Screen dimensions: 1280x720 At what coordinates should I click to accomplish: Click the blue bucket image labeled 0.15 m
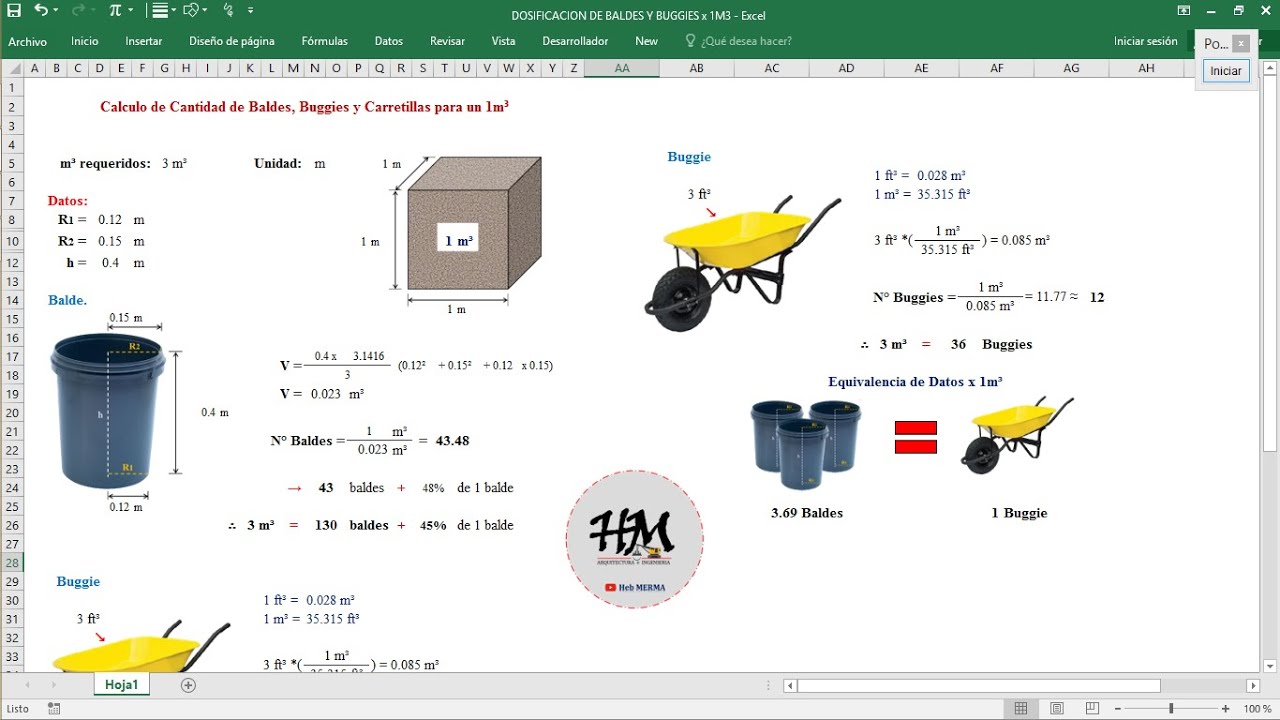(108, 410)
